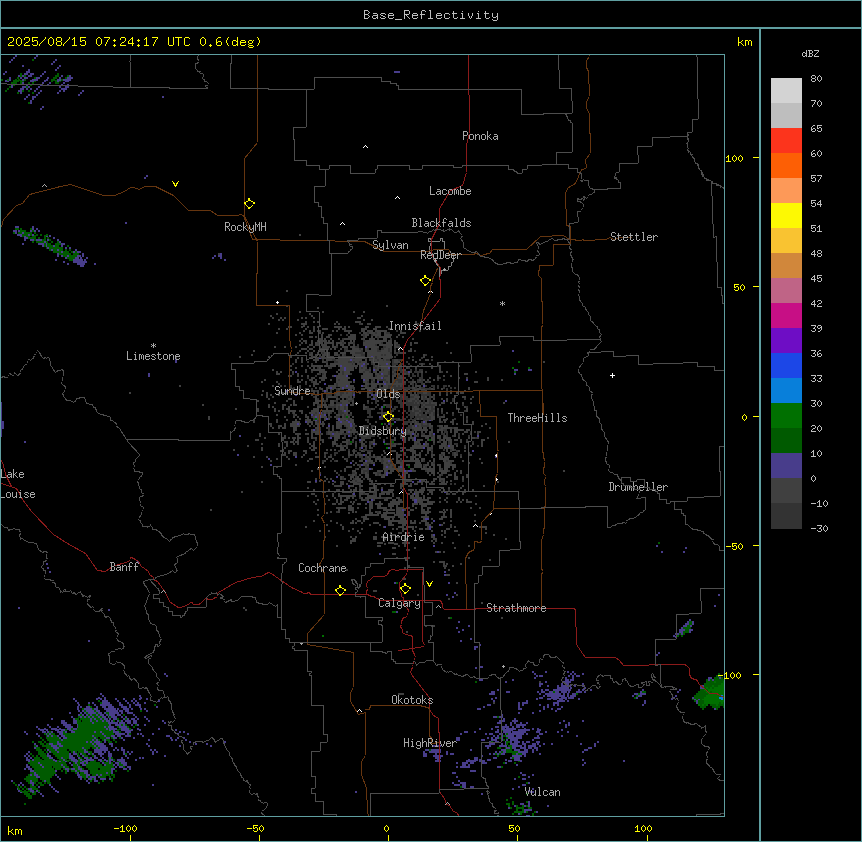Select the yellow diamond marker between Olds and Didsbury
This screenshot has height=842, width=862.
388,417
